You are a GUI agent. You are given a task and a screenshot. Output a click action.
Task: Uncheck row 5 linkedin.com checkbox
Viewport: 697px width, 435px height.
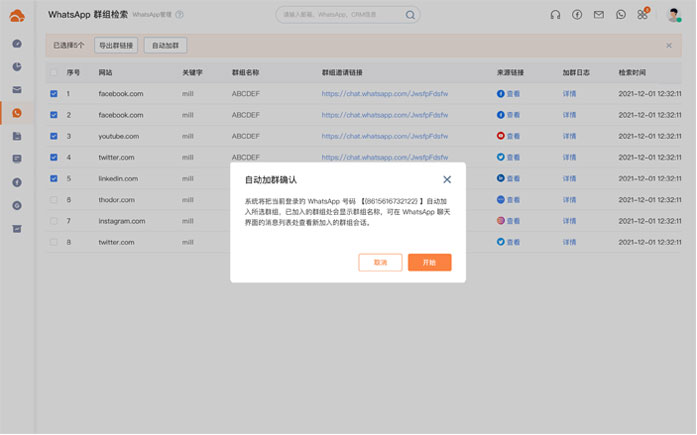click(x=53, y=179)
